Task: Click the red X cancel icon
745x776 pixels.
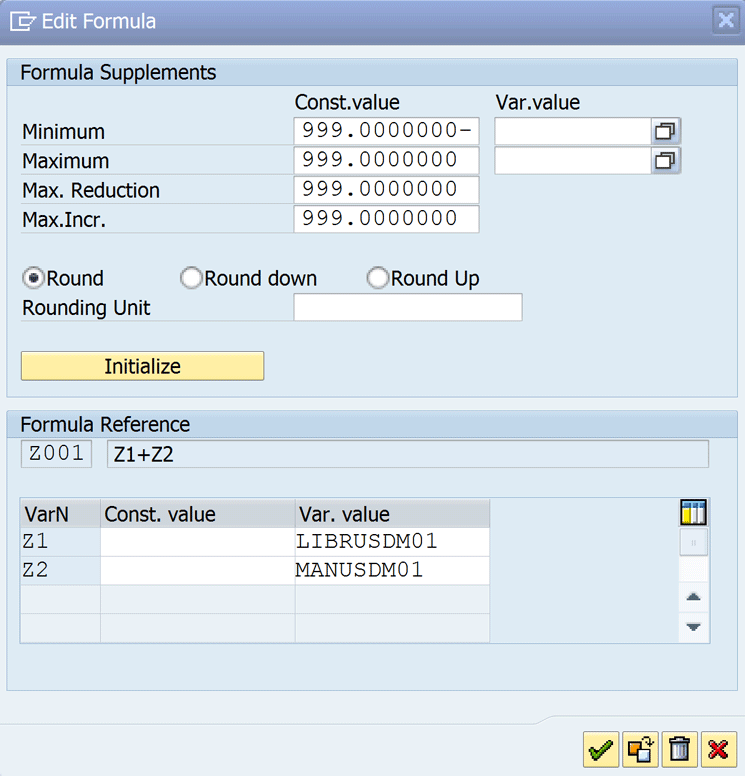Action: click(718, 749)
